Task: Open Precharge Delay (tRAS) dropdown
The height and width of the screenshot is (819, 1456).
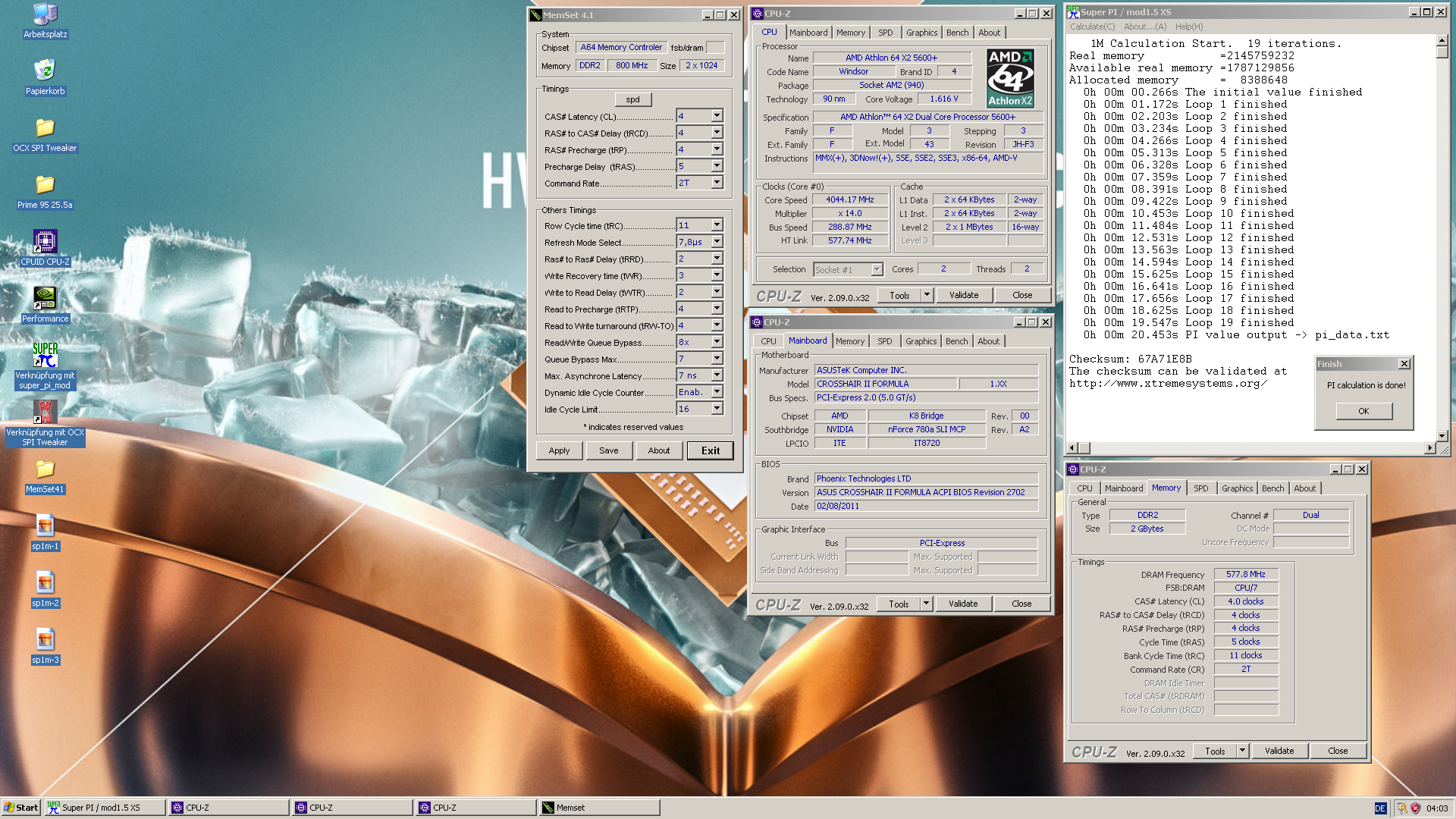Action: point(717,166)
